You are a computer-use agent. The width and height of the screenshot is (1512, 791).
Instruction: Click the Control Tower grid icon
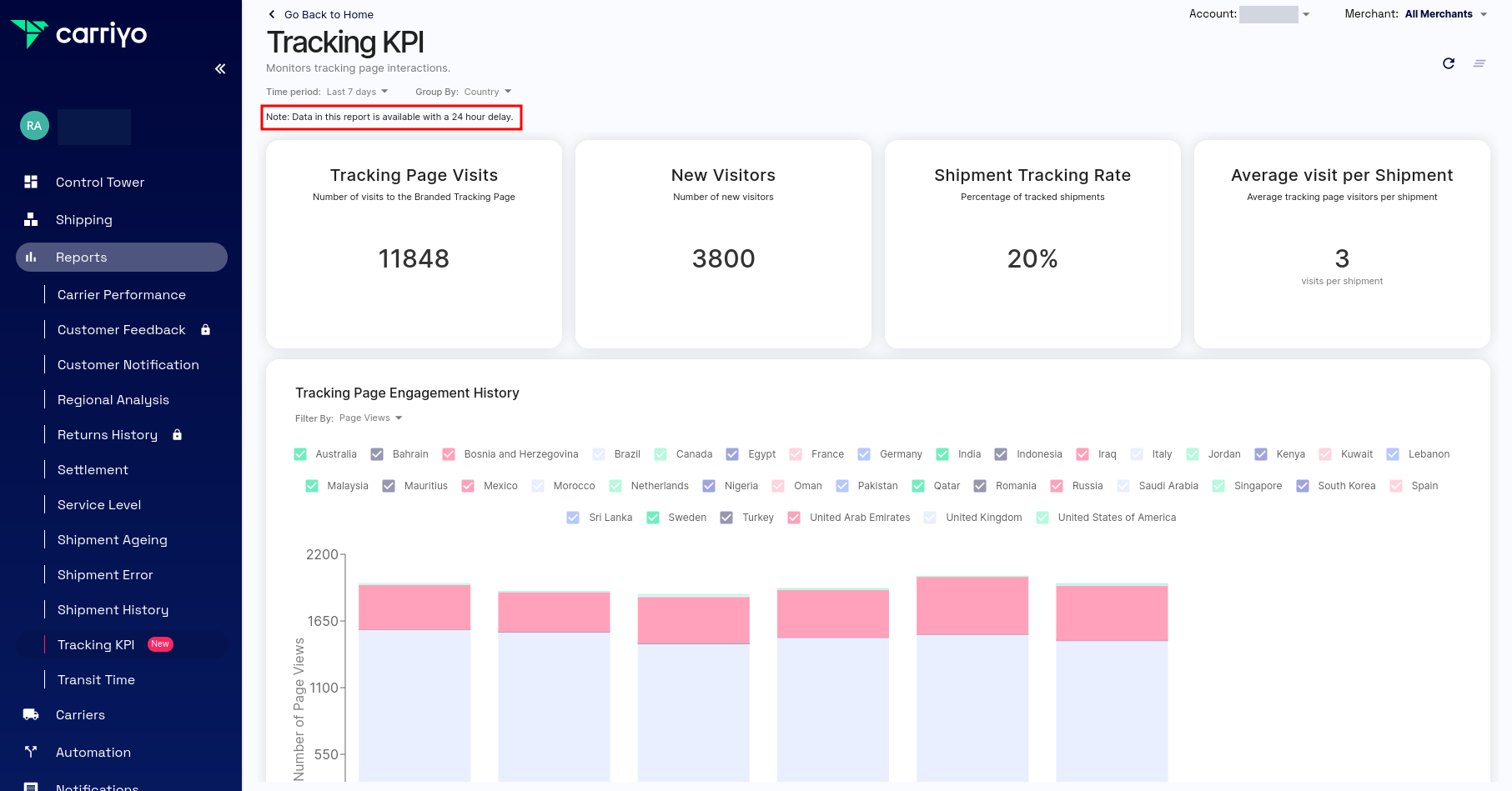tap(31, 182)
